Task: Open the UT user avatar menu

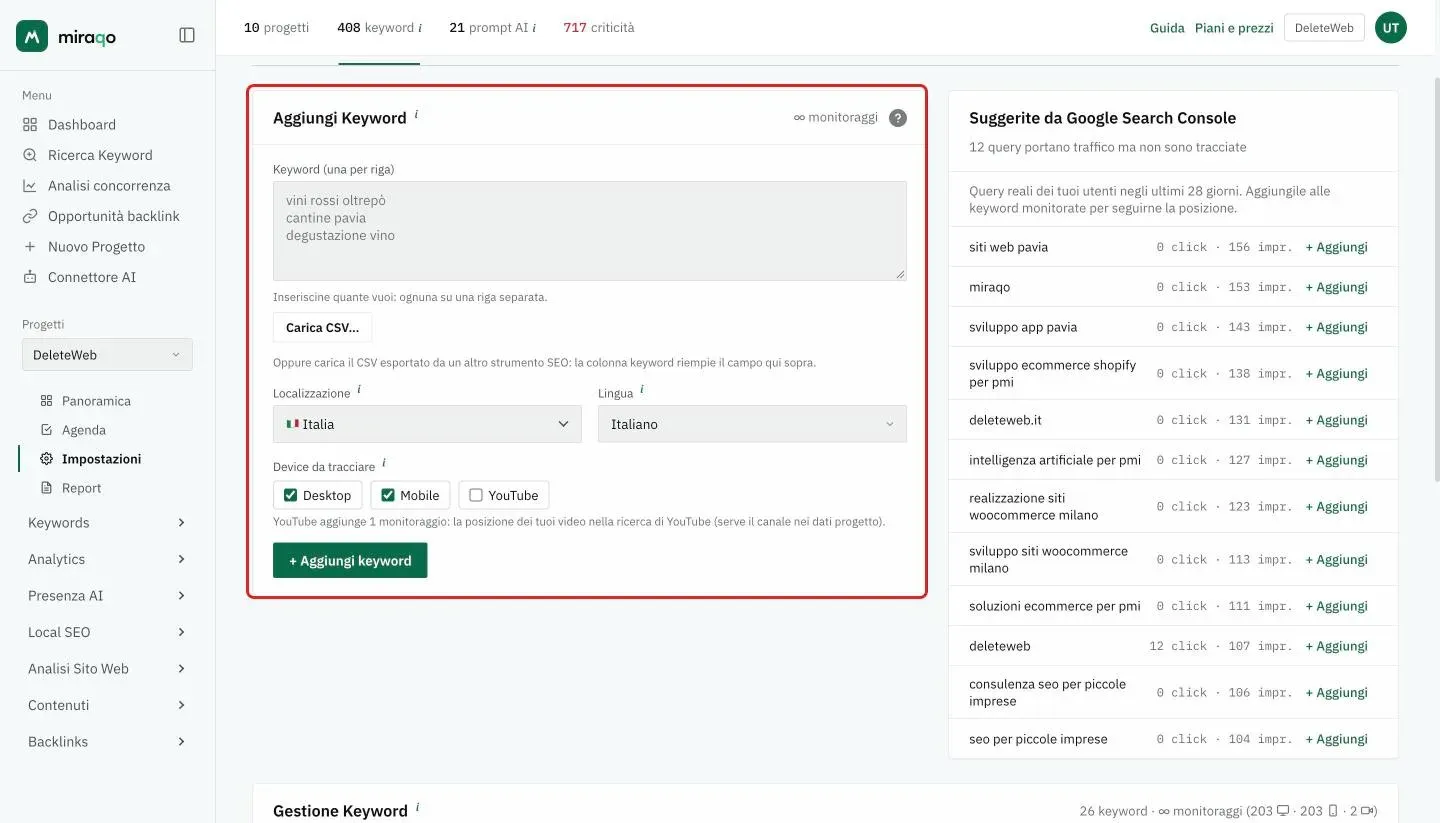Action: coord(1391,28)
